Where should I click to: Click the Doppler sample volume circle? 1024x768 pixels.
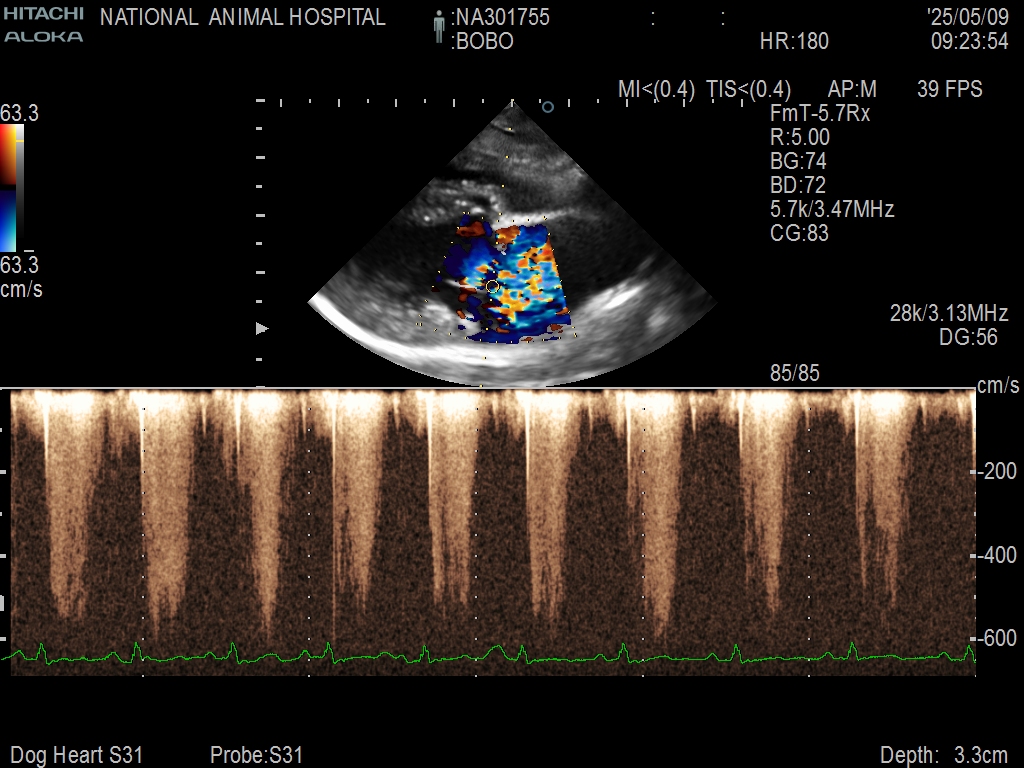point(492,286)
